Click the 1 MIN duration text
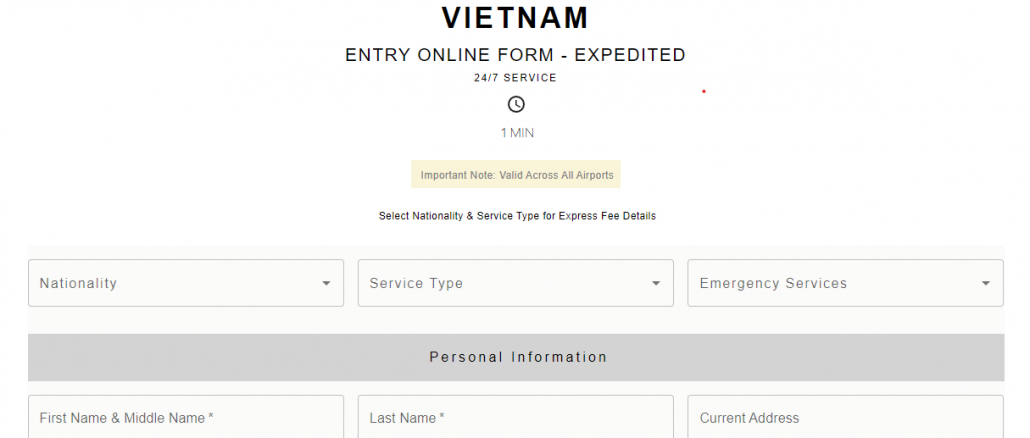 click(x=516, y=132)
